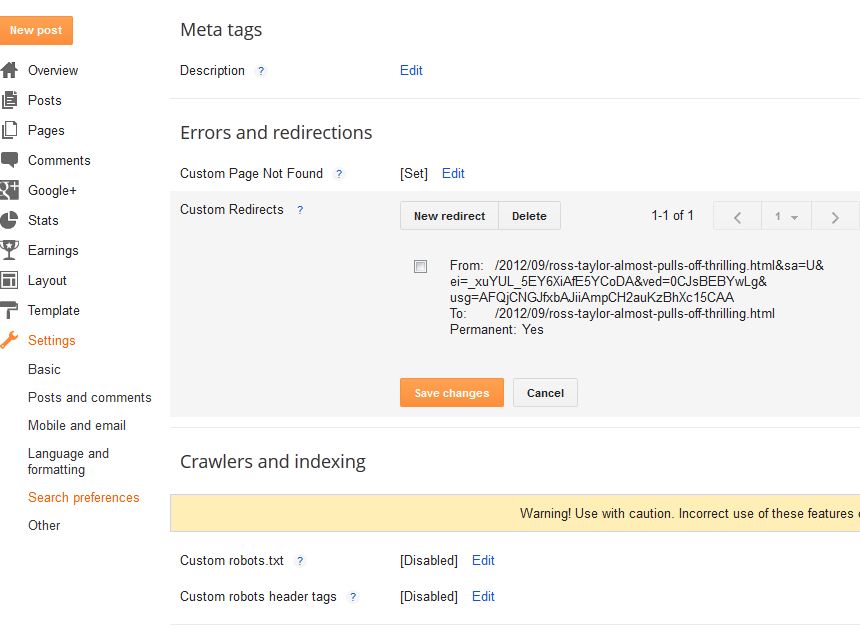Click the Google+ icon in sidebar
This screenshot has height=638, width=860.
click(x=9, y=190)
